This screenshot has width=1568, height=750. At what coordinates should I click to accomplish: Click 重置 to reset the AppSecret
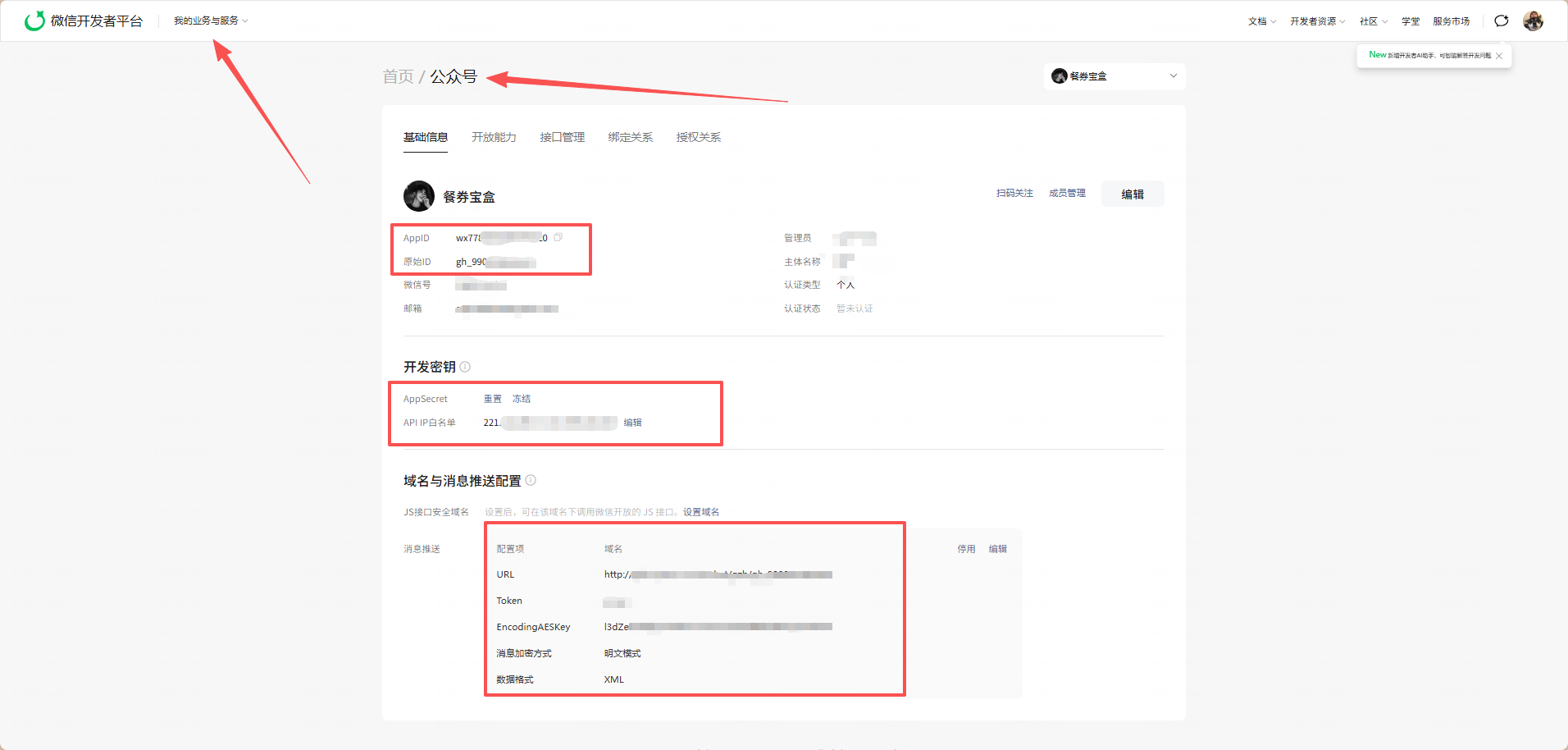493,399
